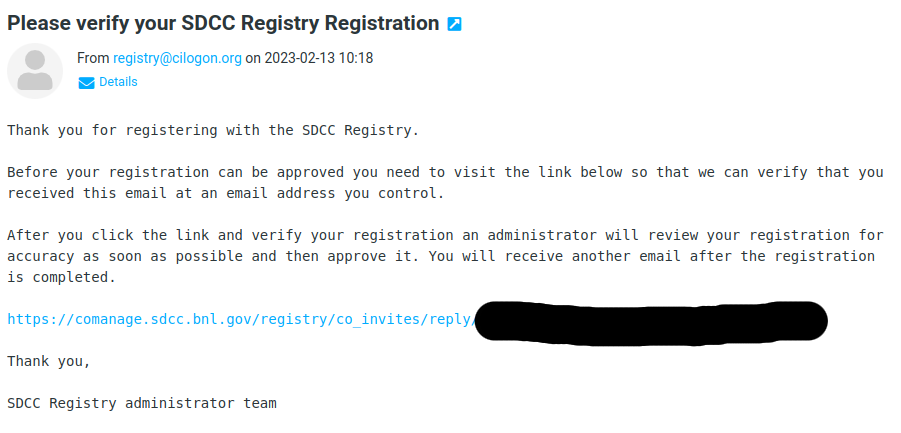Select the email subject heading text
Viewport: 901px width, 433px height.
tap(223, 24)
